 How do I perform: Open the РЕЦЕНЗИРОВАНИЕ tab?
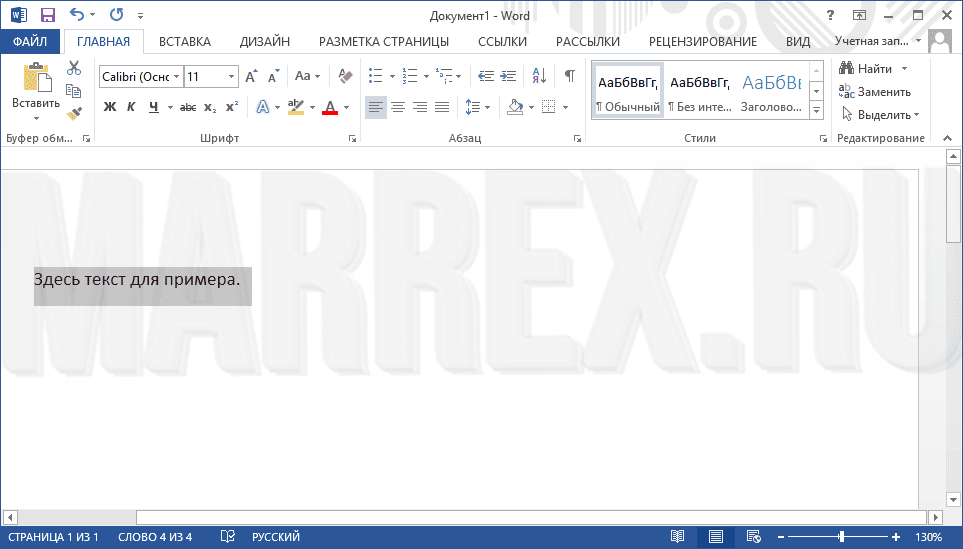[703, 42]
